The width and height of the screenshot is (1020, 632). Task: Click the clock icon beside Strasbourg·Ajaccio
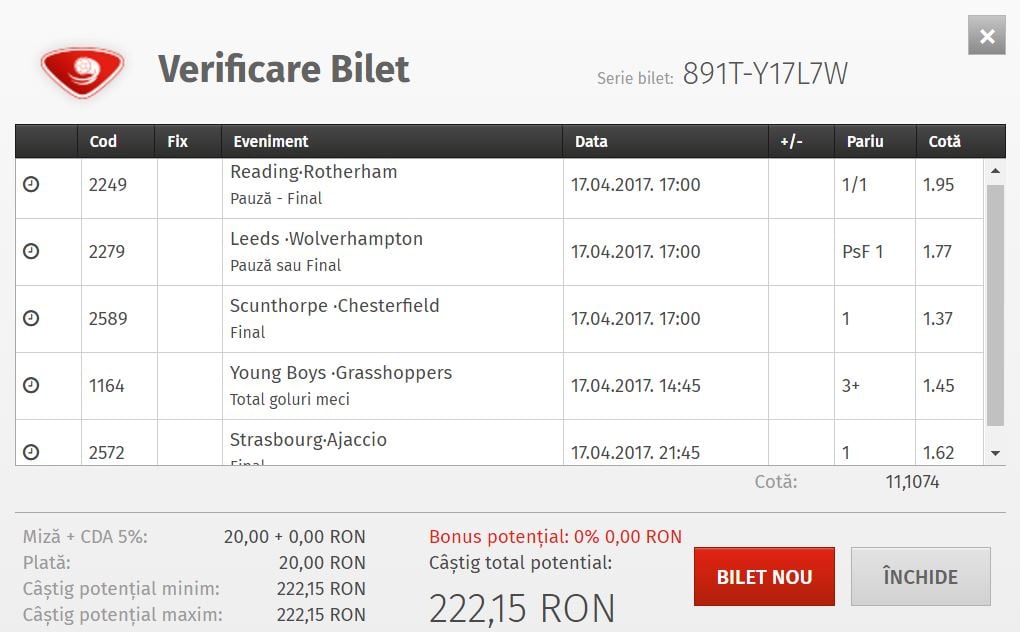[31, 453]
